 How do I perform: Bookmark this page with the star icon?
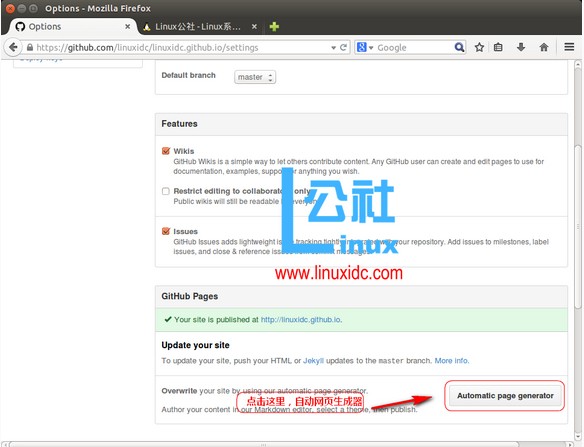(x=479, y=47)
